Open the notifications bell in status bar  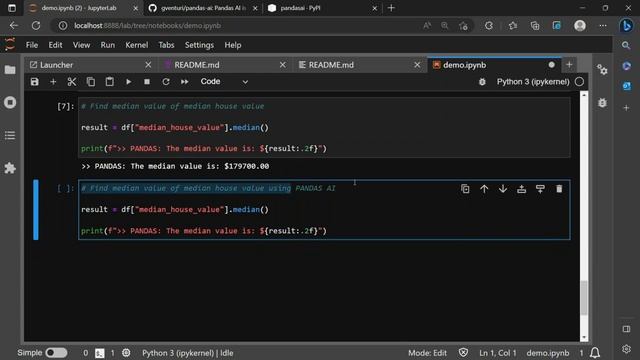click(x=595, y=353)
